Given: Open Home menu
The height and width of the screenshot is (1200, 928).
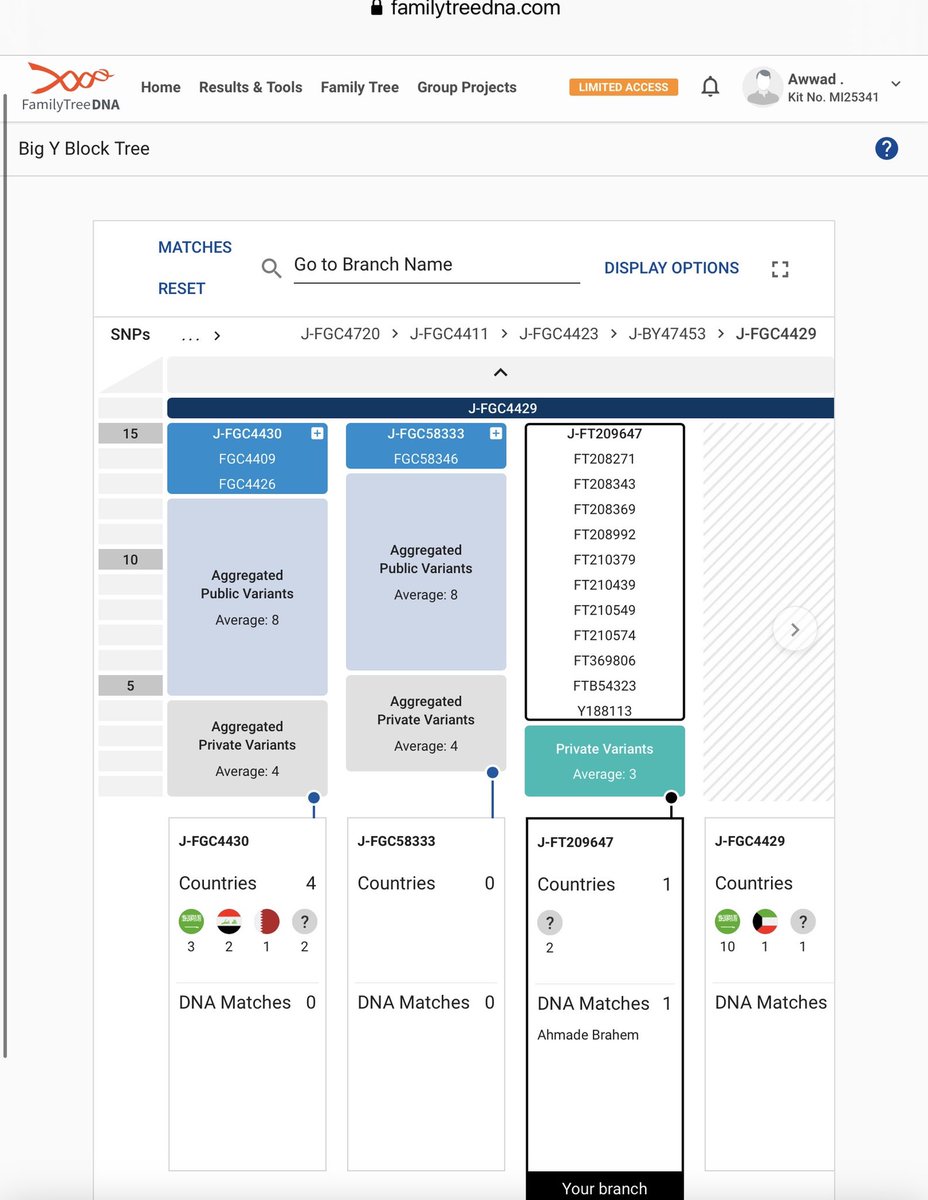Looking at the screenshot, I should [x=161, y=87].
